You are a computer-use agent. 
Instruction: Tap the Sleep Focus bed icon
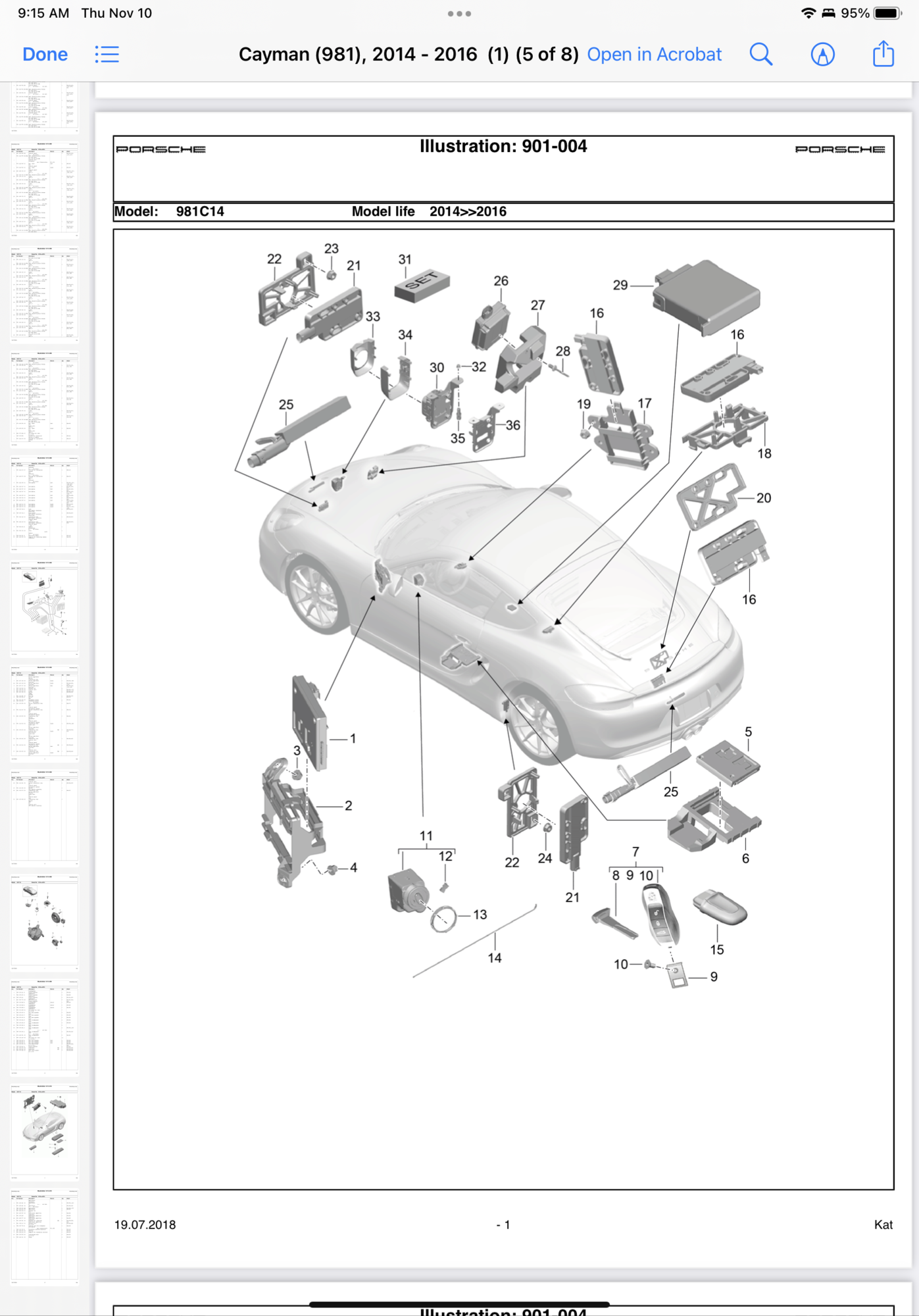(828, 13)
